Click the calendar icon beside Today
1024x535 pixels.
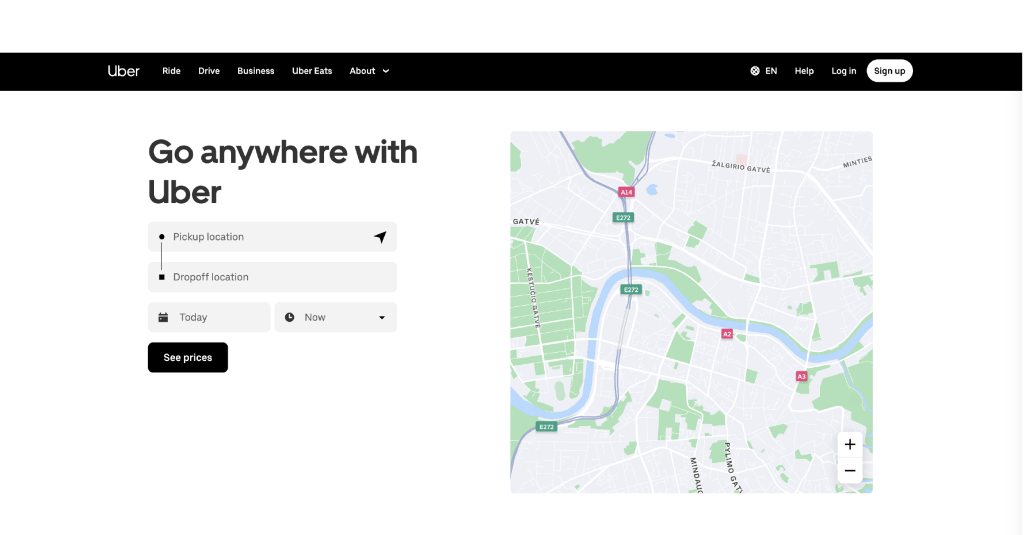(x=163, y=317)
